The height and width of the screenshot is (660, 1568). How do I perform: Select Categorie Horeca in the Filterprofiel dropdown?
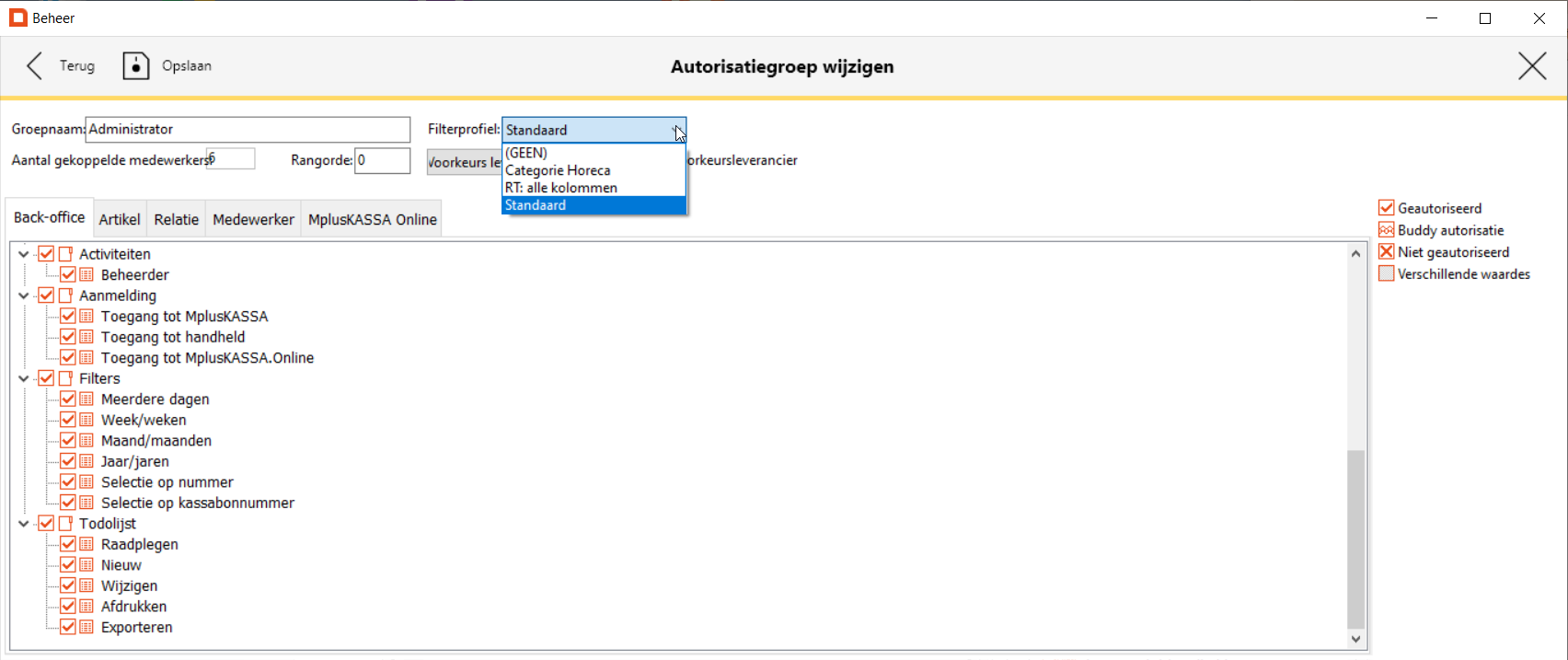[558, 170]
